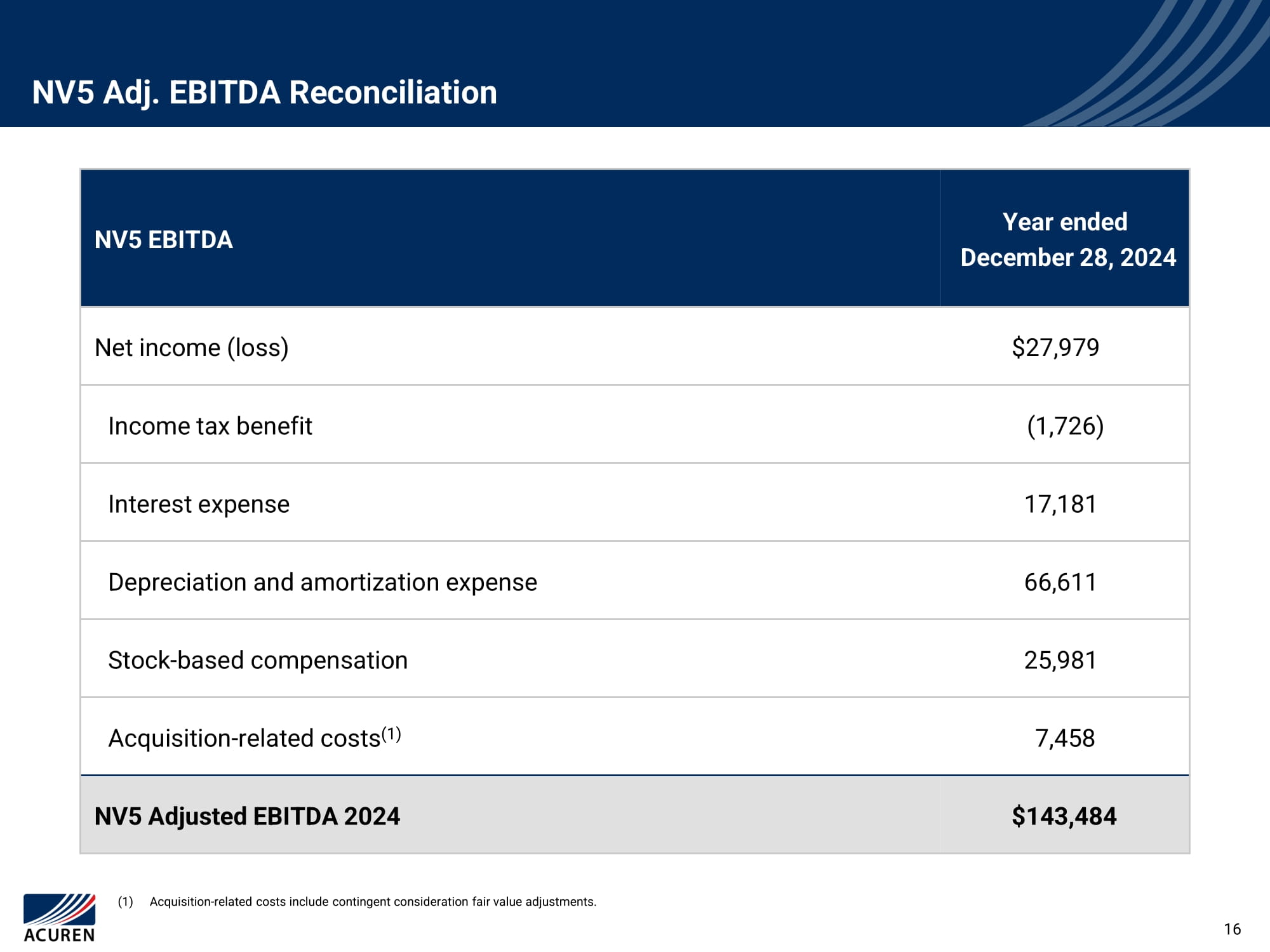Select the Income tax benefit label
The width and height of the screenshot is (1270, 952).
[x=210, y=426]
